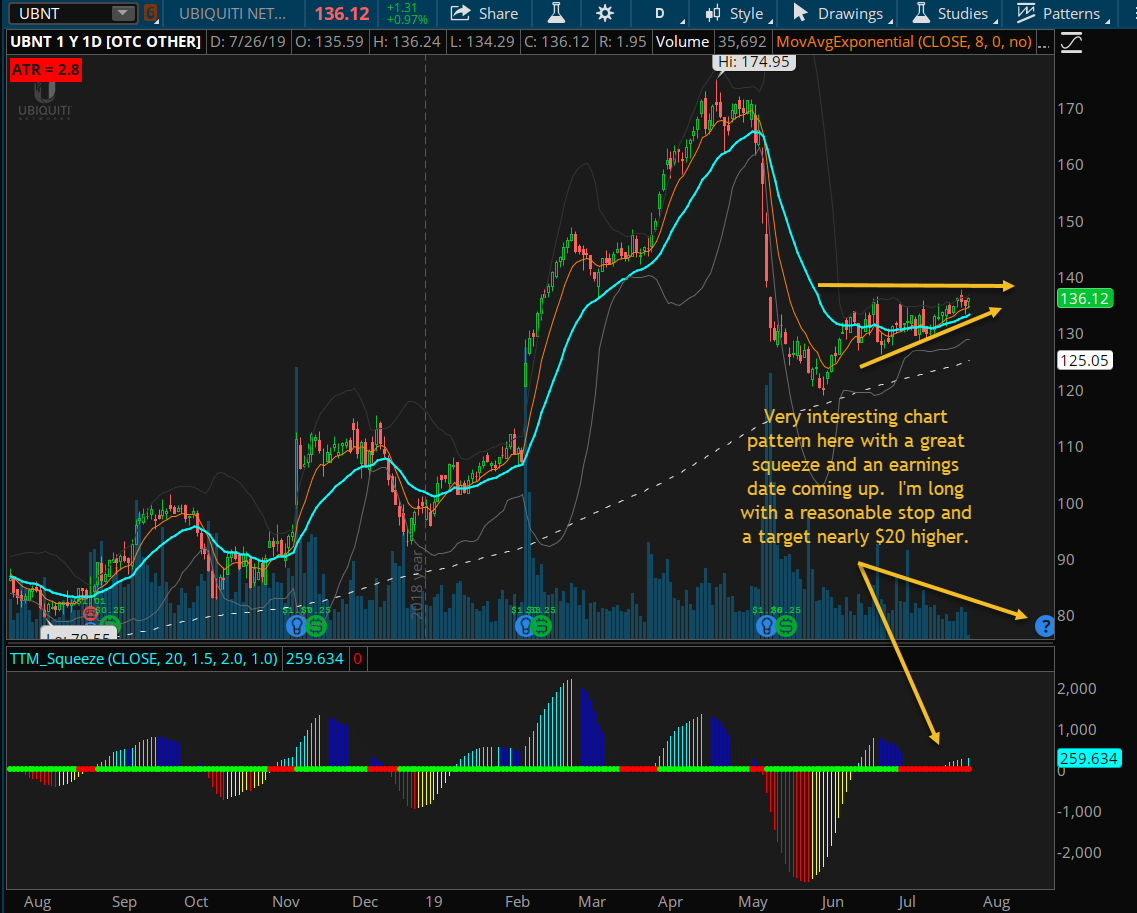Image resolution: width=1137 pixels, height=913 pixels.
Task: Click the November blue lightbulb event icon
Action: (296, 625)
